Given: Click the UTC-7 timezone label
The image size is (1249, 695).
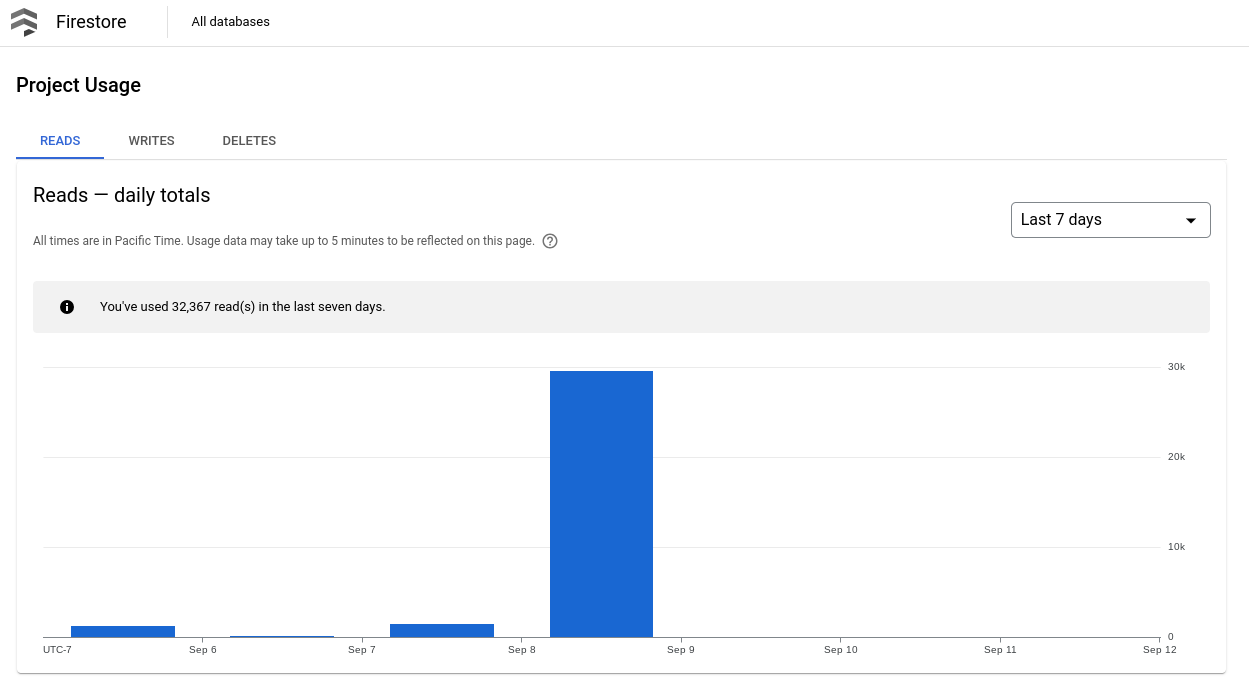Looking at the screenshot, I should [x=56, y=649].
